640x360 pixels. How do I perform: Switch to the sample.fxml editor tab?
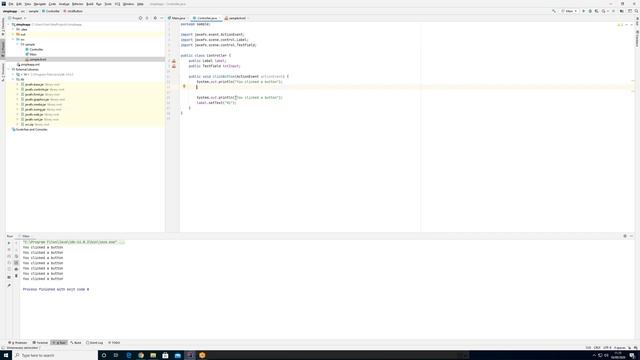click(236, 18)
